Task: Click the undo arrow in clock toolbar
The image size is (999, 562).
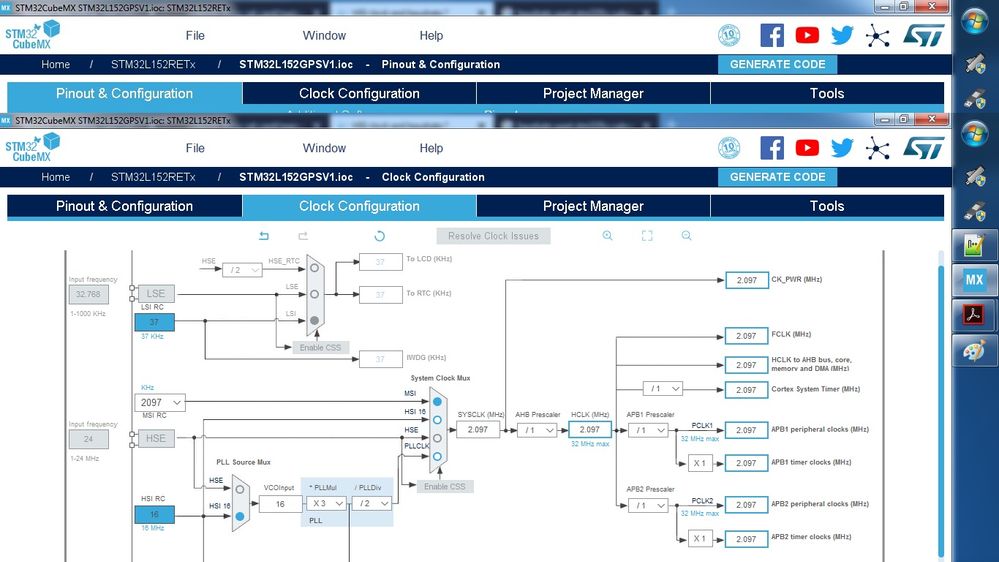Action: click(264, 236)
